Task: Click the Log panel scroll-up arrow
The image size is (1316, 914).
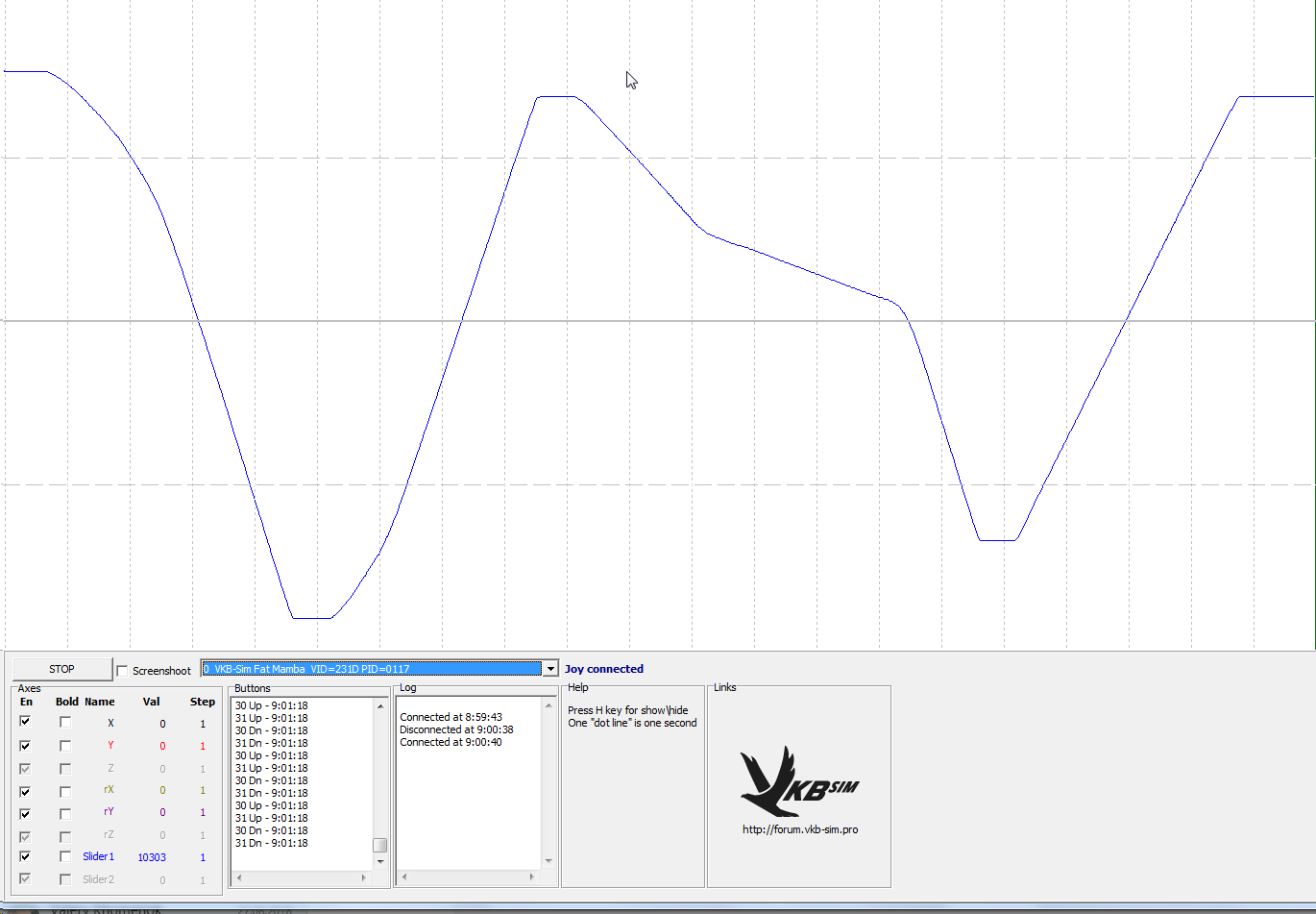Action: 548,705
